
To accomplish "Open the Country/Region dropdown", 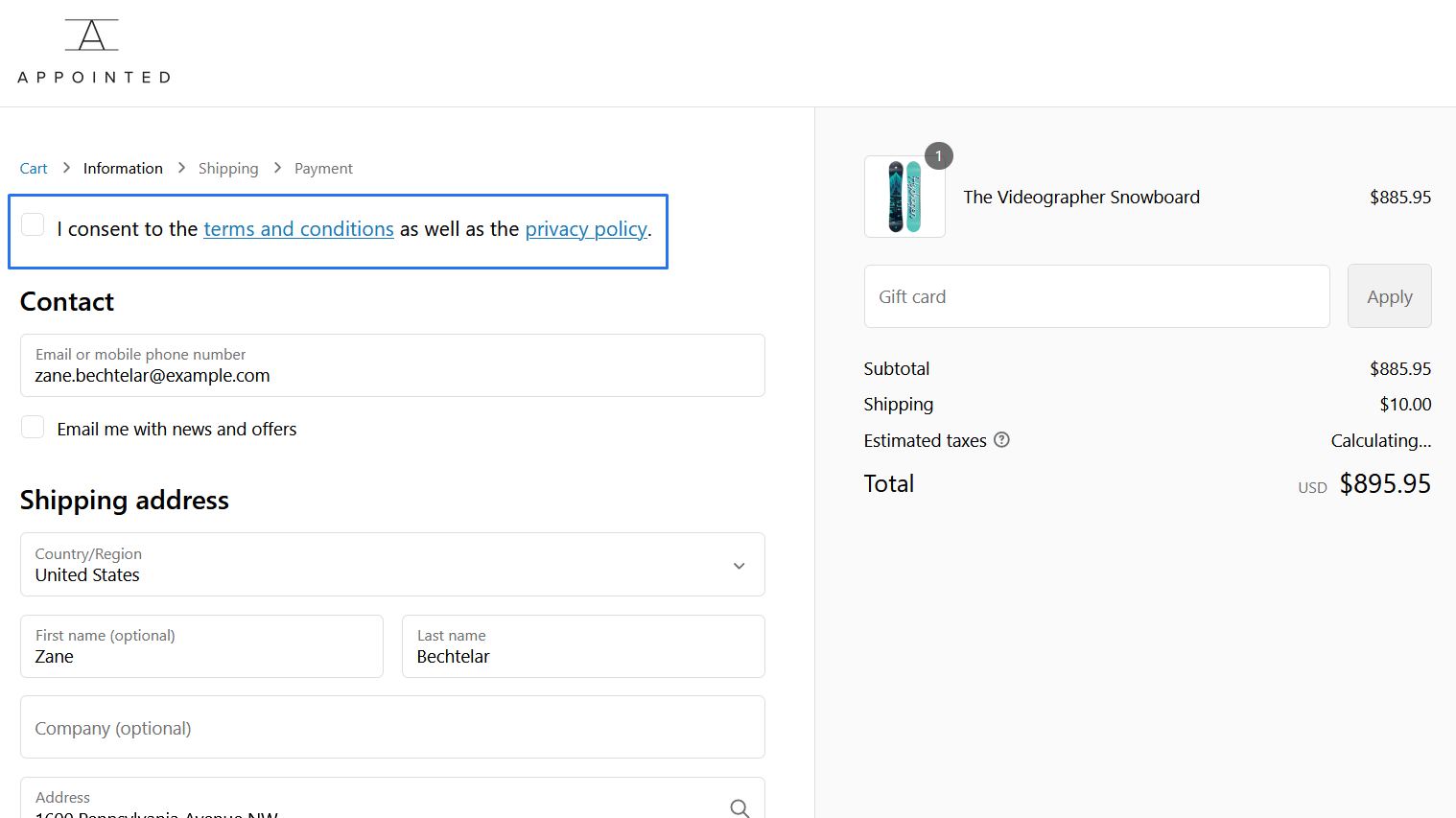I will tap(392, 565).
